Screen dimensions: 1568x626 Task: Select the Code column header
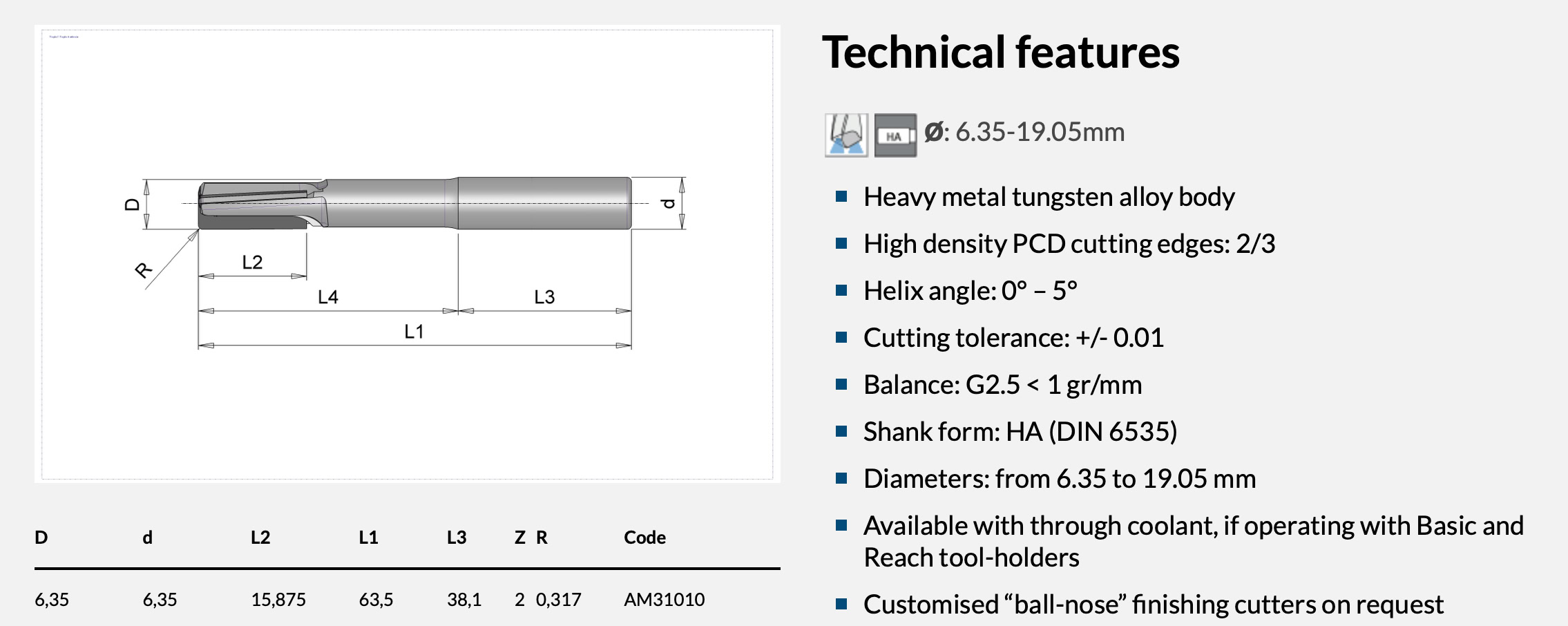tap(644, 538)
